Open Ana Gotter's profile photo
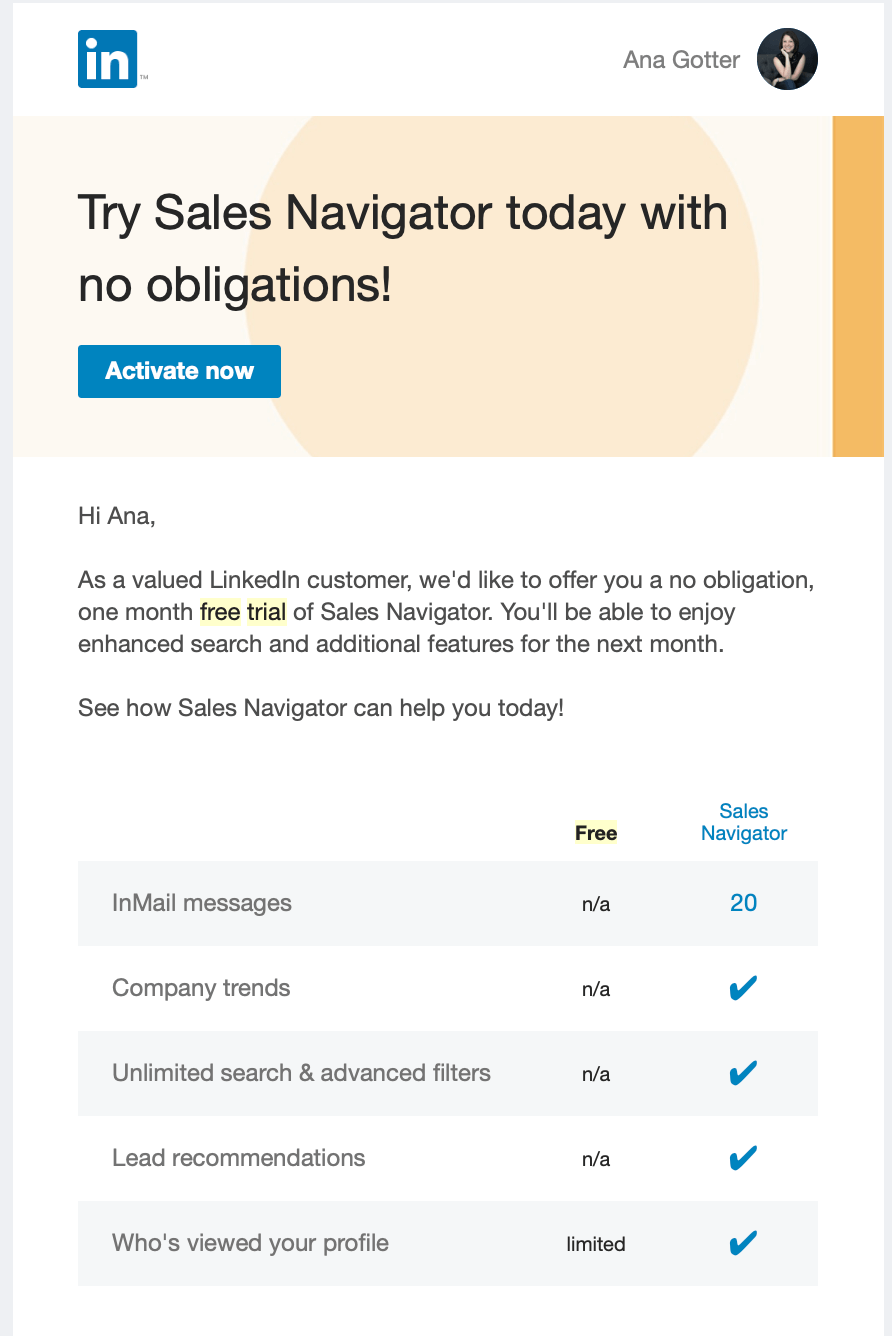 coord(787,59)
